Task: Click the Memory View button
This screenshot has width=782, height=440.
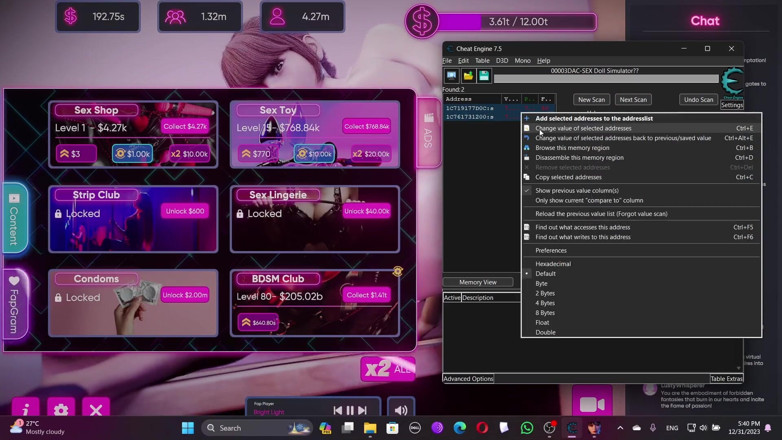Action: click(x=478, y=282)
